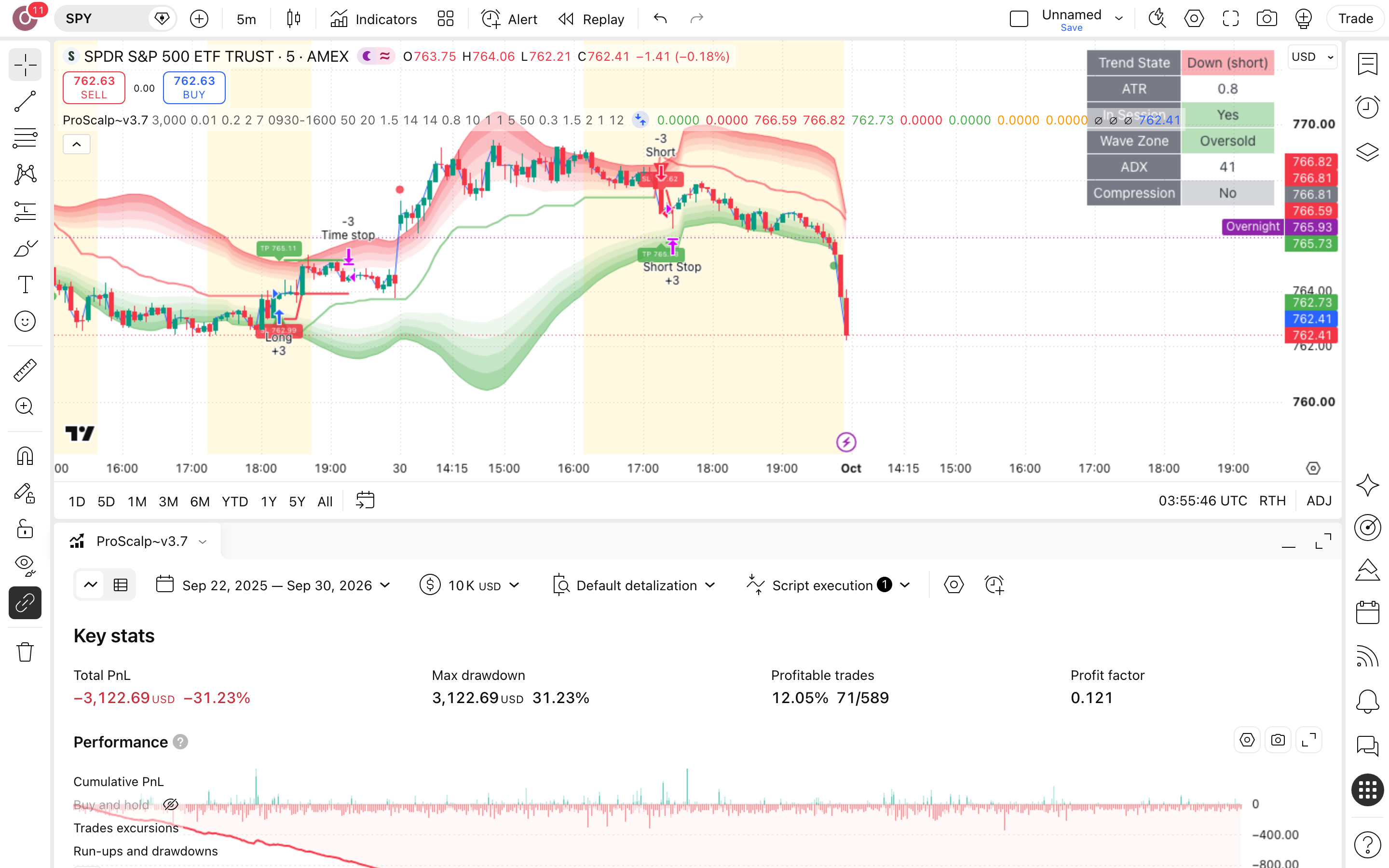Enter fullscreen mode
This screenshot has width=1389, height=868.
(1231, 19)
